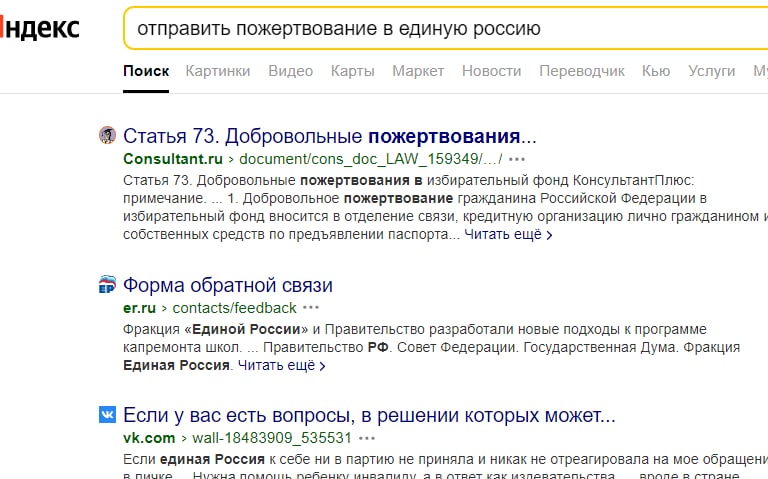
Task: Click the VK favicon beside the third result
Action: (107, 414)
